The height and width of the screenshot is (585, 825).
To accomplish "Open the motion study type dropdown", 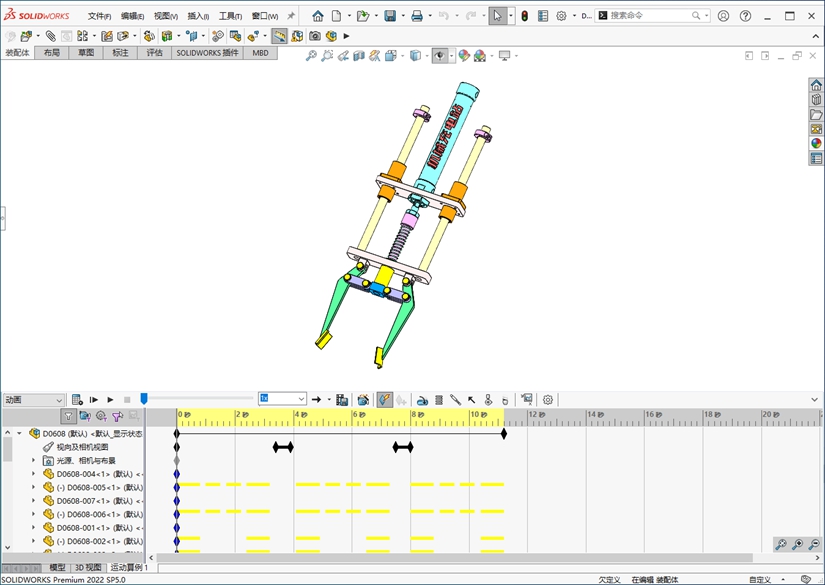I will (x=34, y=399).
